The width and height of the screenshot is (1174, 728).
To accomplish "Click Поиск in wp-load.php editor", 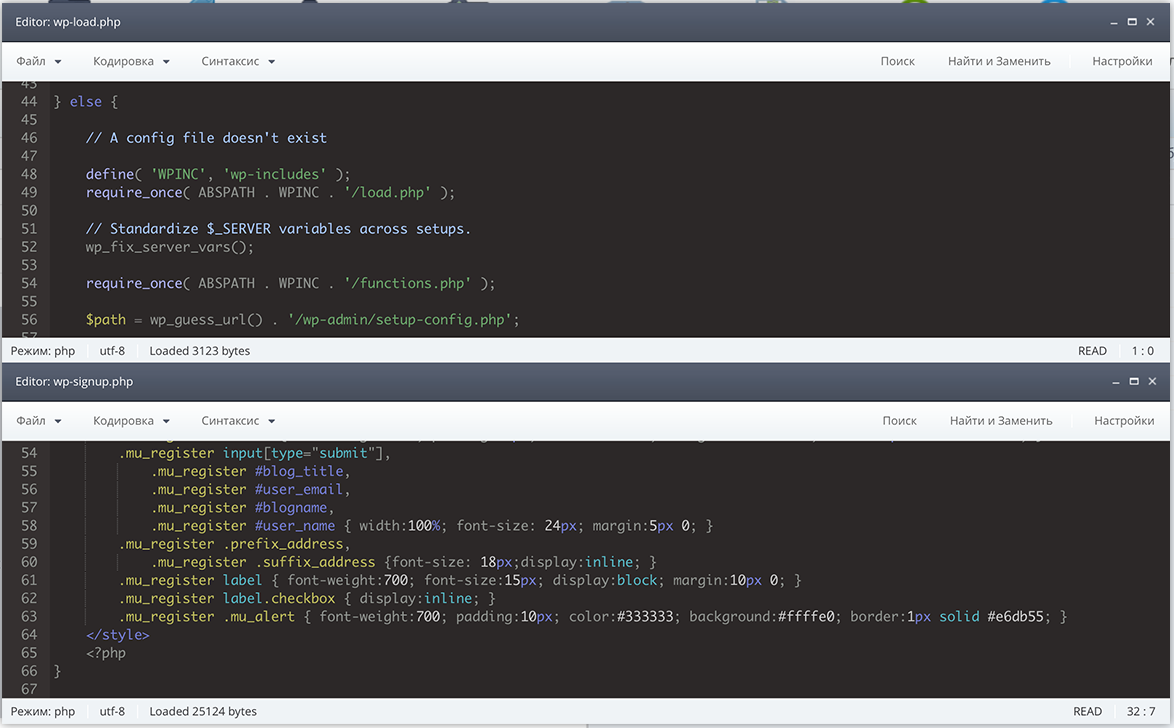I will (x=897, y=61).
